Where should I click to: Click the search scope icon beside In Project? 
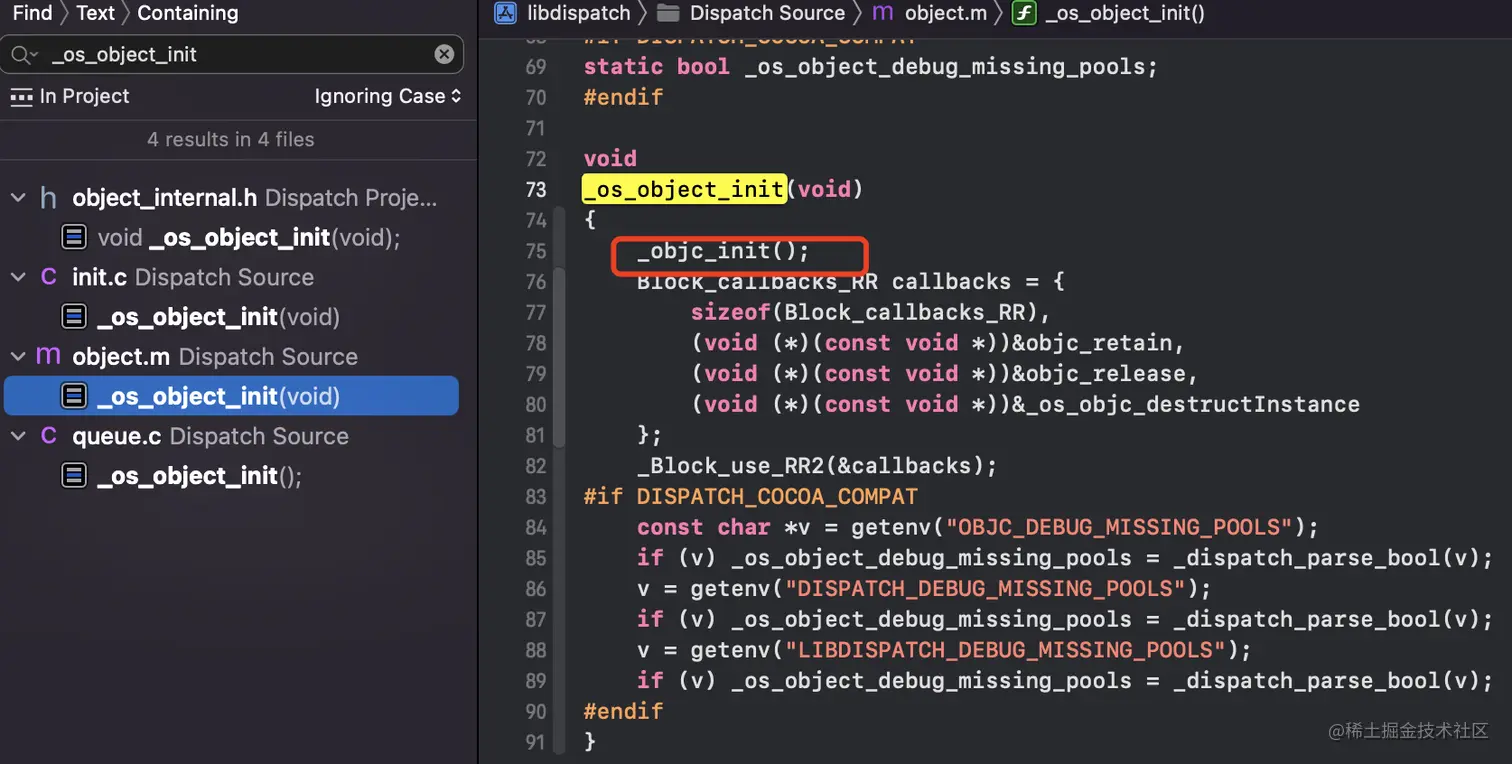click(x=21, y=96)
